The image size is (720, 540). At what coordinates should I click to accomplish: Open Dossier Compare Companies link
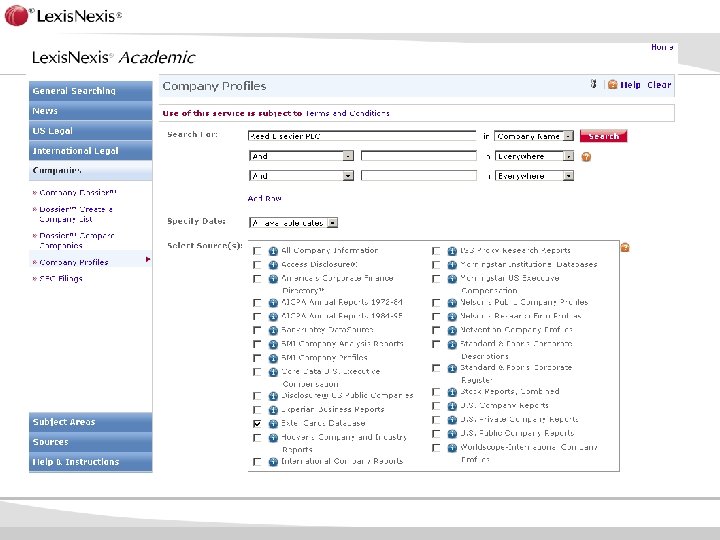[x=77, y=240]
